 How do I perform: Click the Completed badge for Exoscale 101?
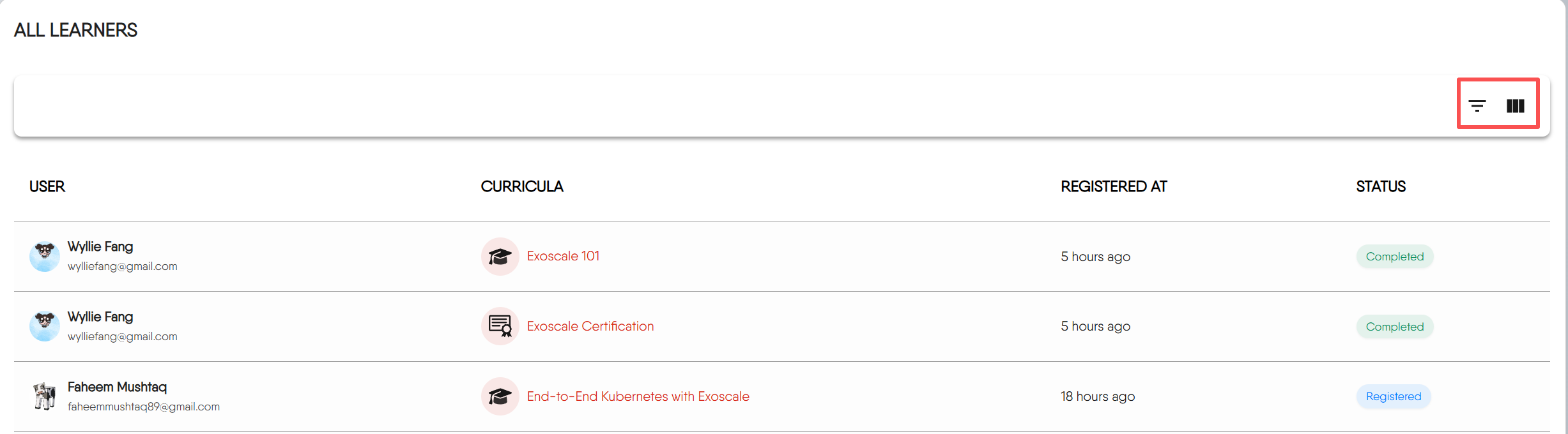click(x=1394, y=257)
